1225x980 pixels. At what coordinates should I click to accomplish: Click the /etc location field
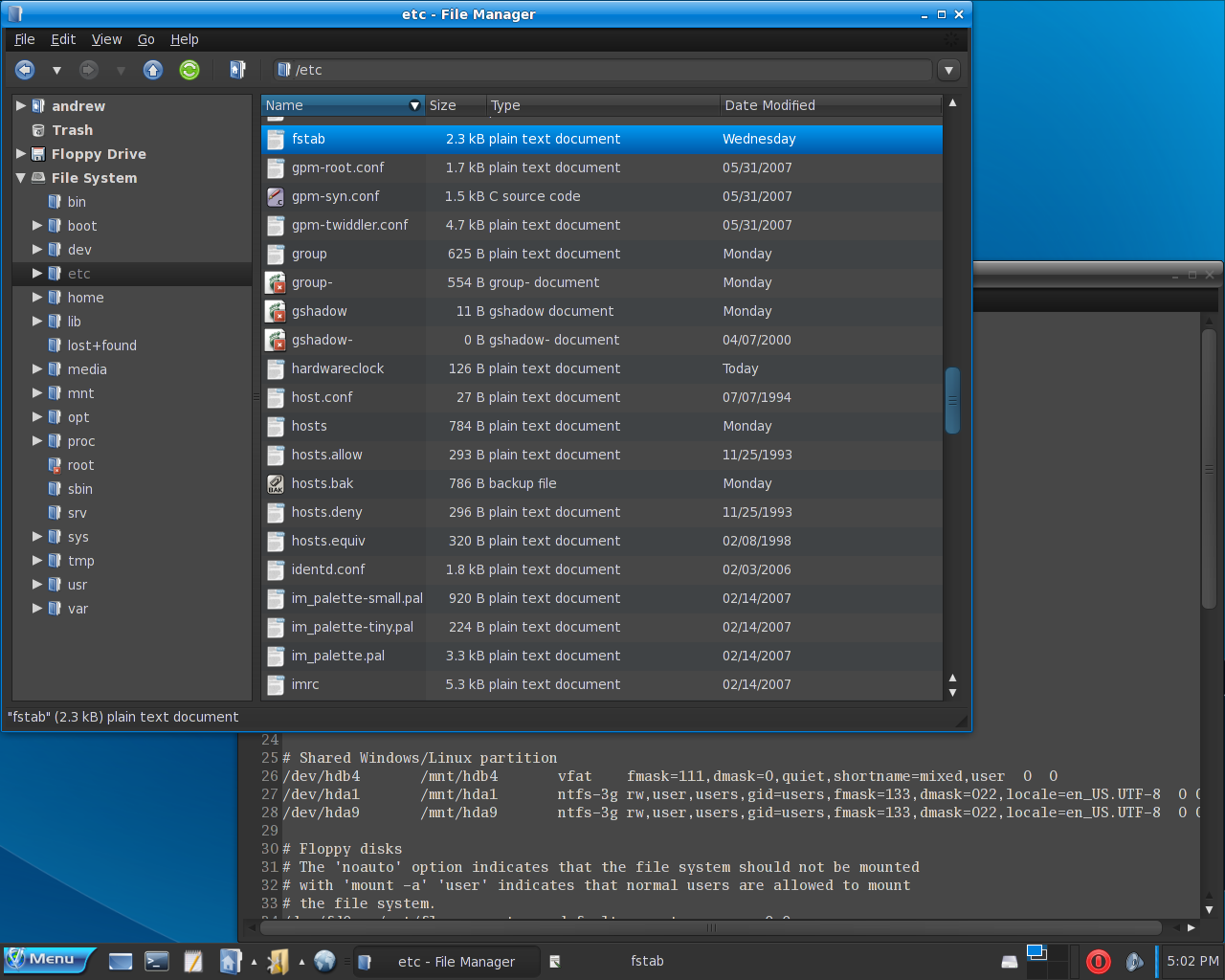(601, 70)
